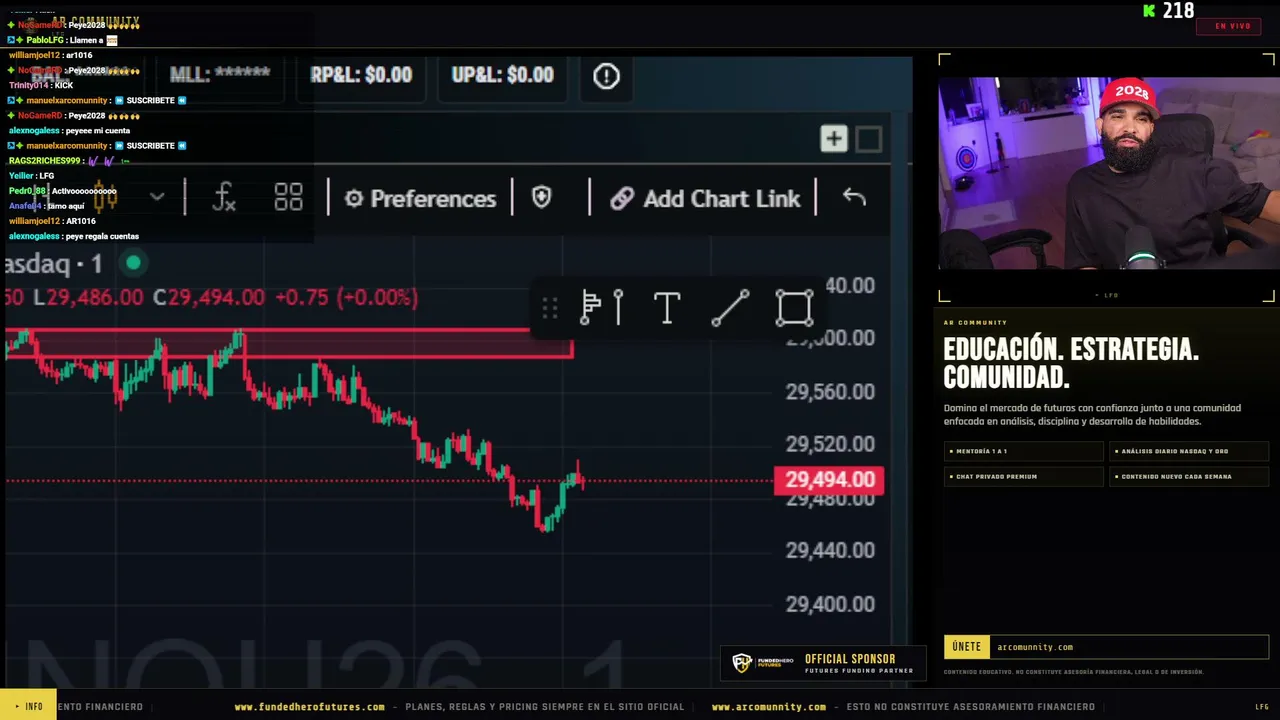This screenshot has width=1280, height=720.
Task: Select the trend line drawing tool
Action: (730, 308)
